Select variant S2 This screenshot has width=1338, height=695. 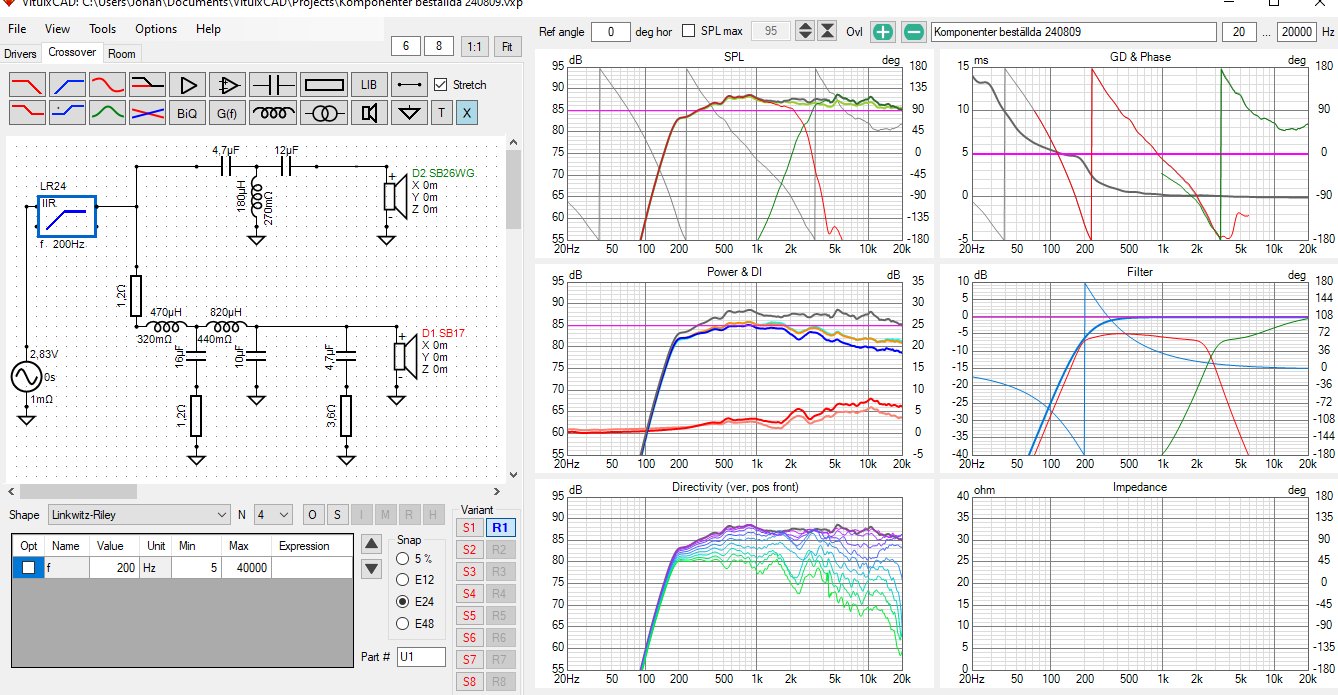point(468,549)
